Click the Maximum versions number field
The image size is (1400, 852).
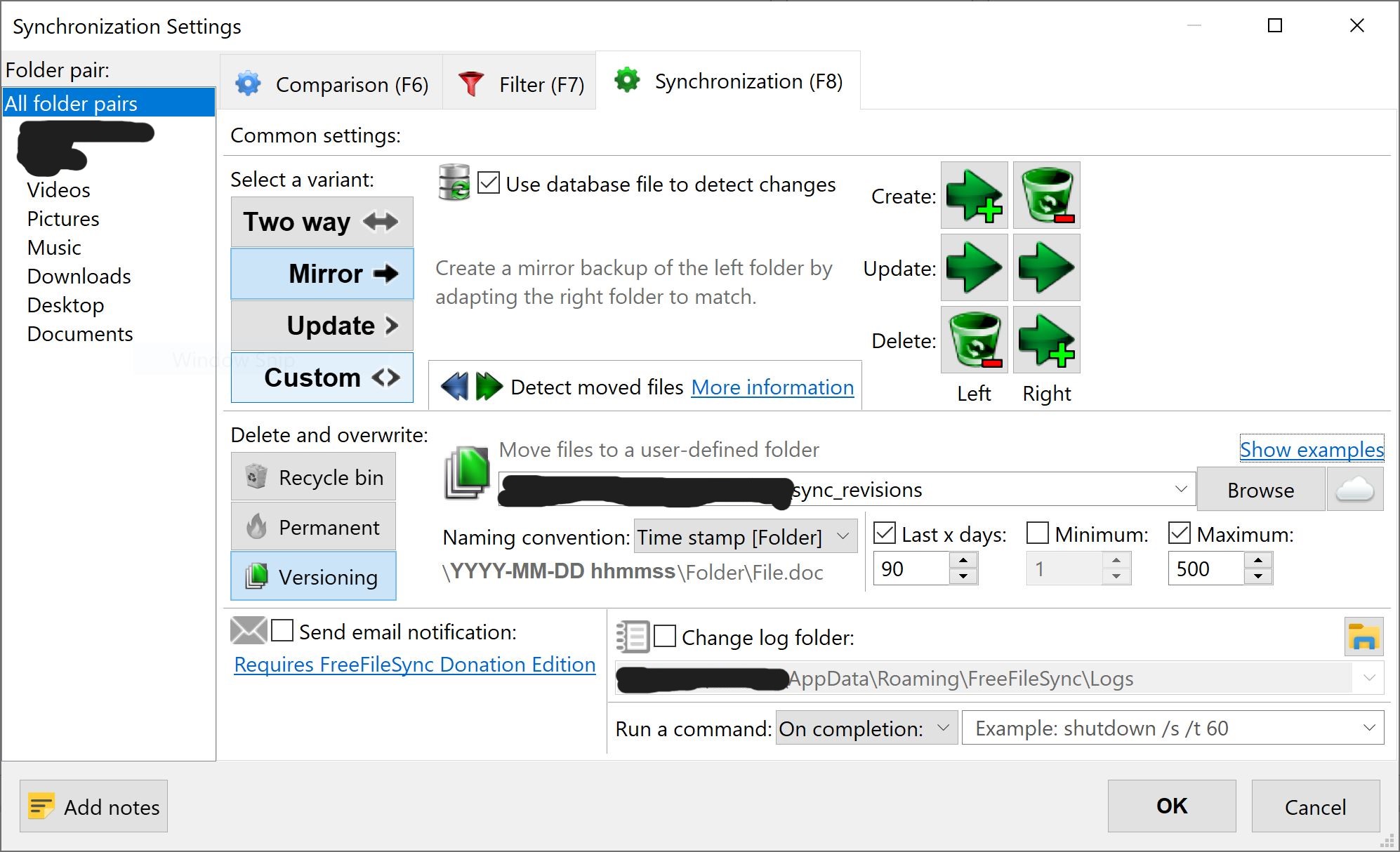pyautogui.click(x=1206, y=568)
